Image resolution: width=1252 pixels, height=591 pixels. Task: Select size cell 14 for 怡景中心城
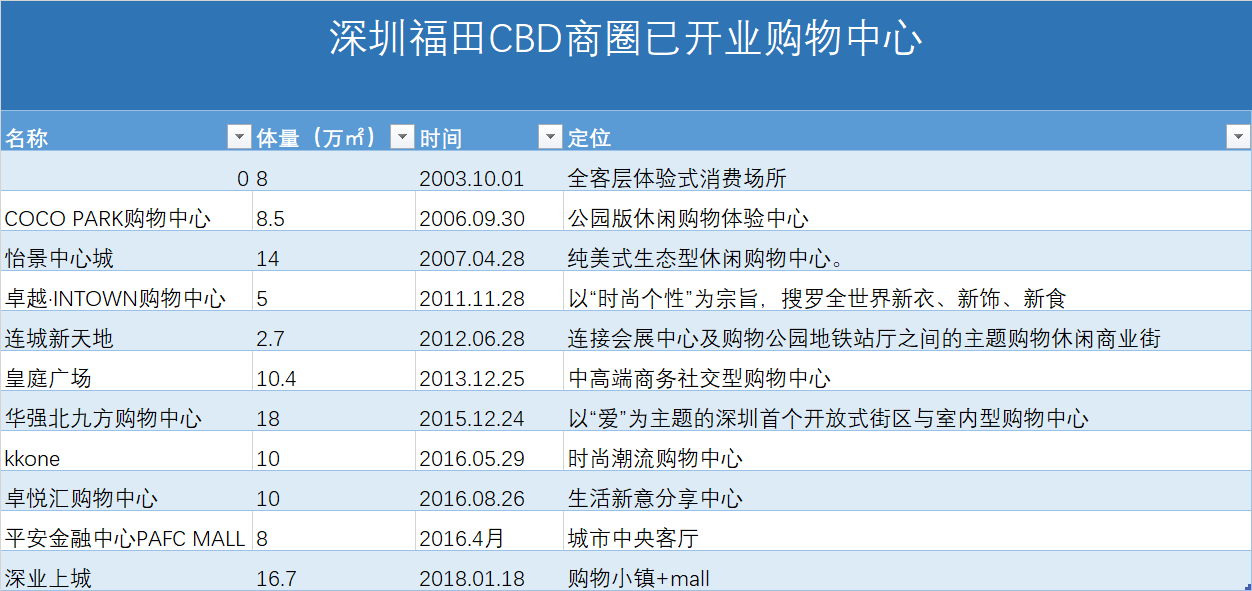334,251
